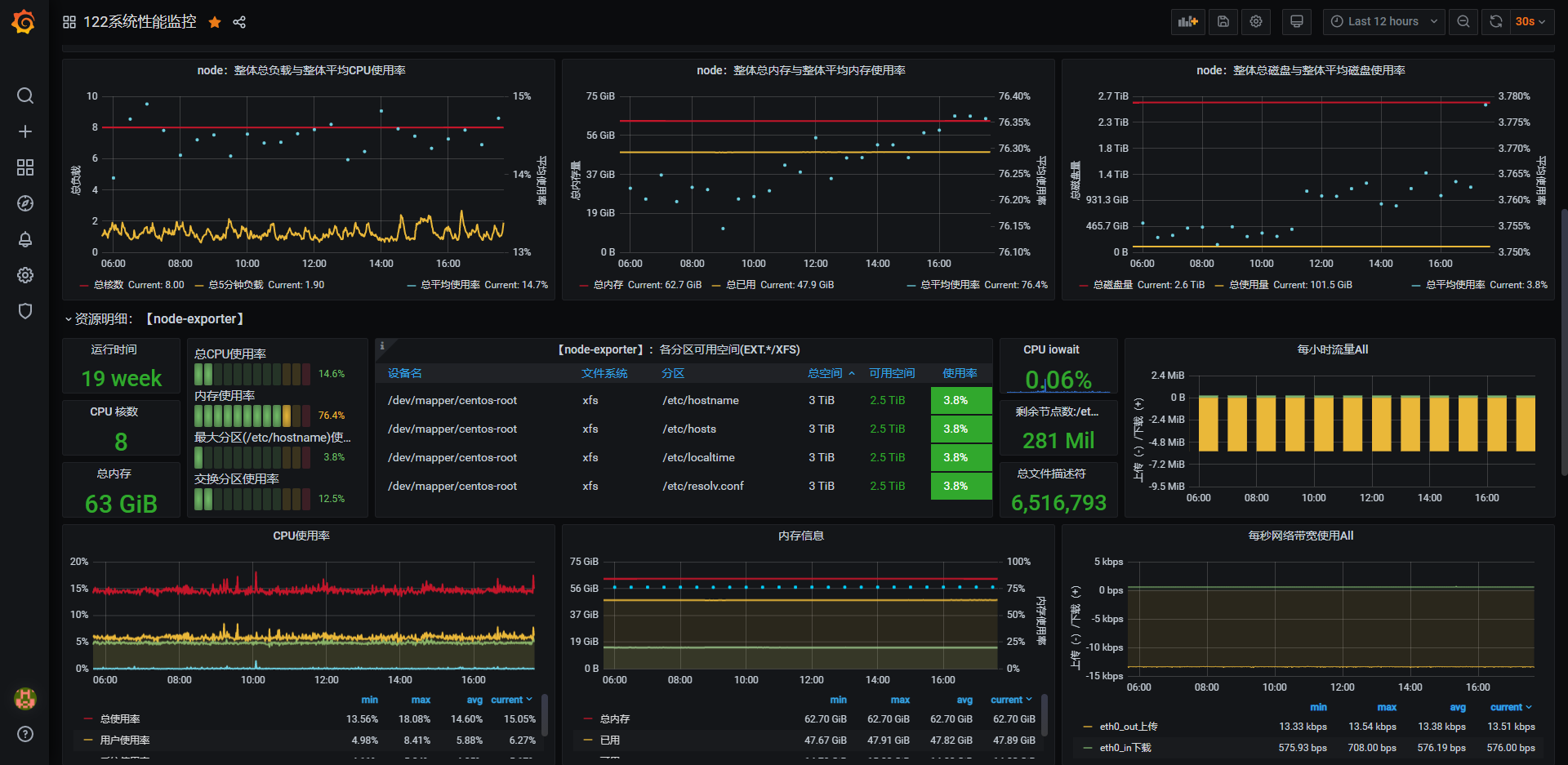This screenshot has height=765, width=1568.
Task: Open the Explore compass icon
Action: pos(25,203)
